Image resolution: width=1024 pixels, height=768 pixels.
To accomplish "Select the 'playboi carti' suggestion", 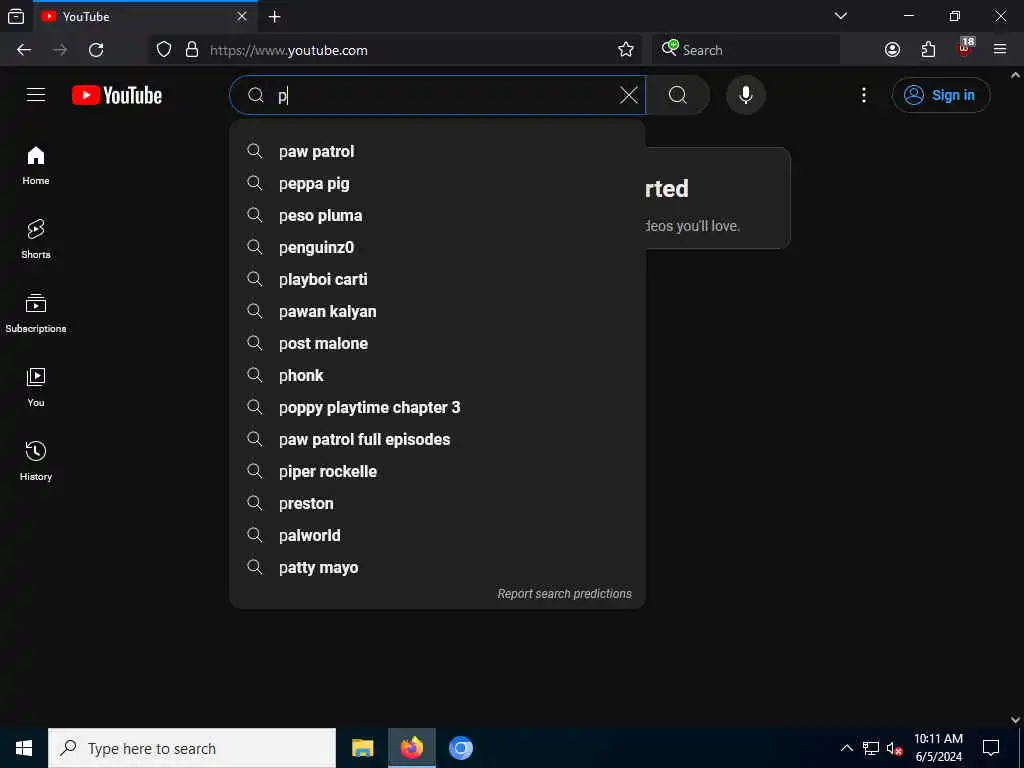I will pyautogui.click(x=438, y=280).
